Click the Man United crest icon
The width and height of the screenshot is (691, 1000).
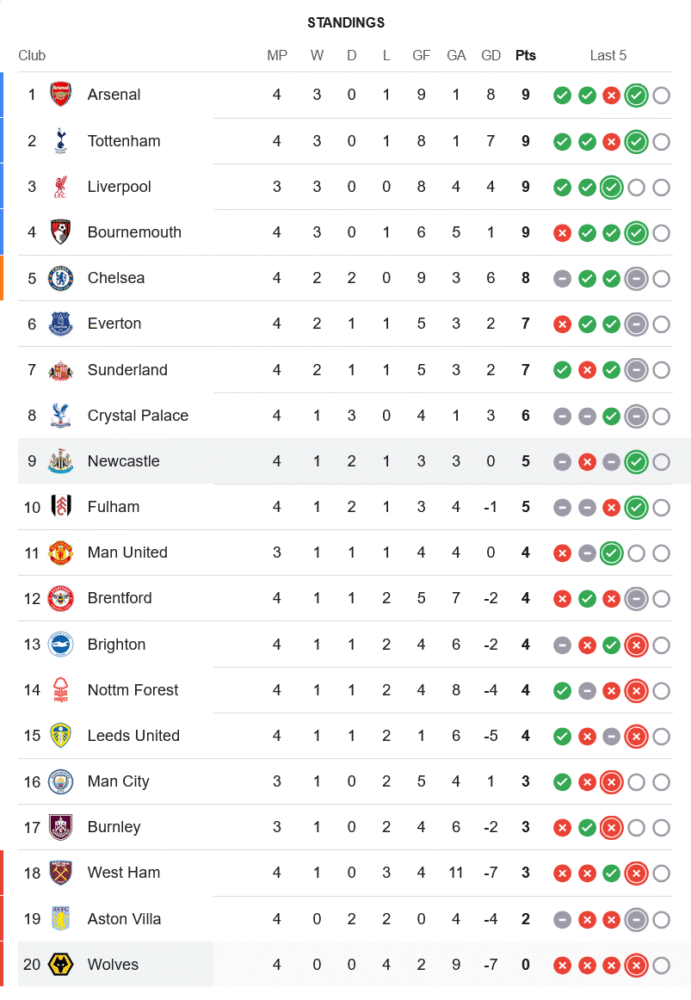point(61,552)
